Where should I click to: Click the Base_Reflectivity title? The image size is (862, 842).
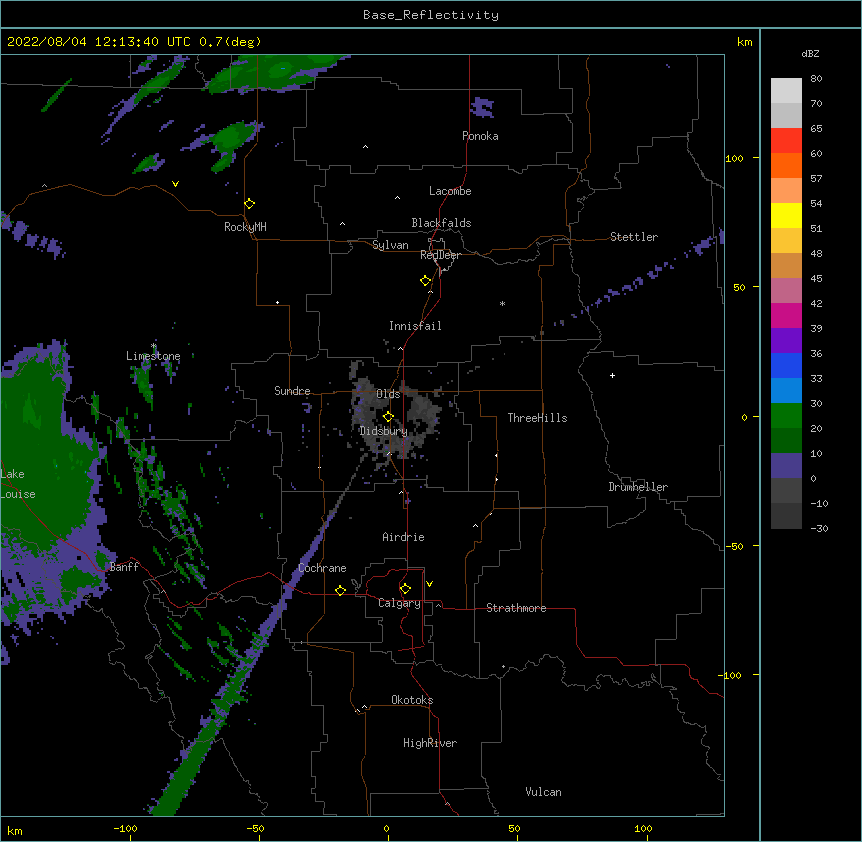tap(431, 15)
